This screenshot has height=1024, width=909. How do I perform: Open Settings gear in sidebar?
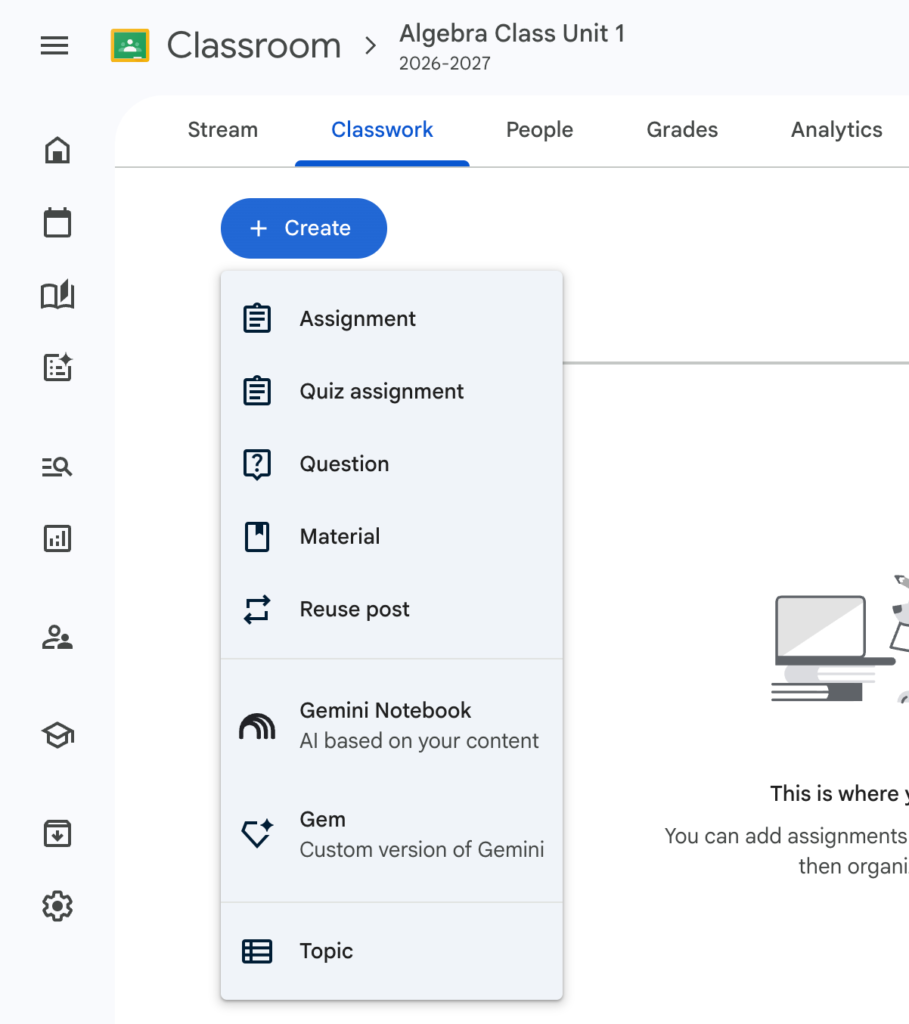57,906
